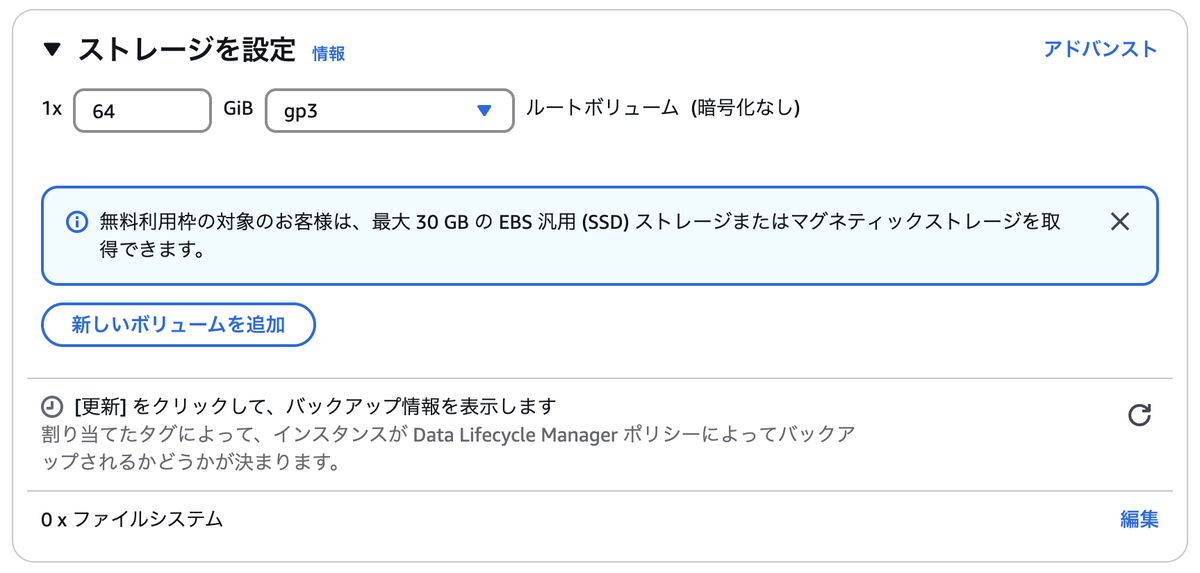Collapse the ストレージを設定 section triangle

coord(52,50)
